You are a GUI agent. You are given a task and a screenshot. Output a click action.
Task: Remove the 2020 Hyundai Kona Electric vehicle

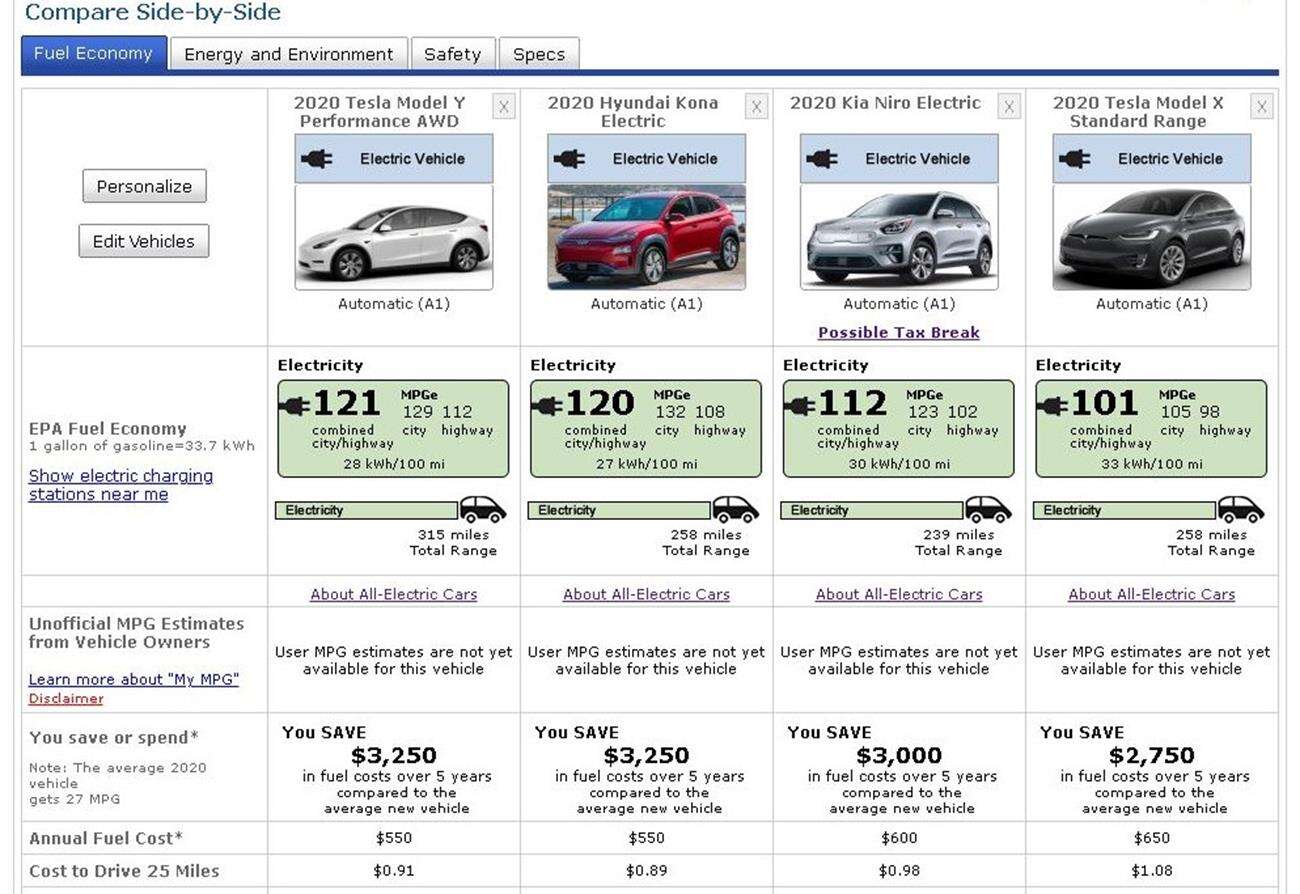[757, 106]
